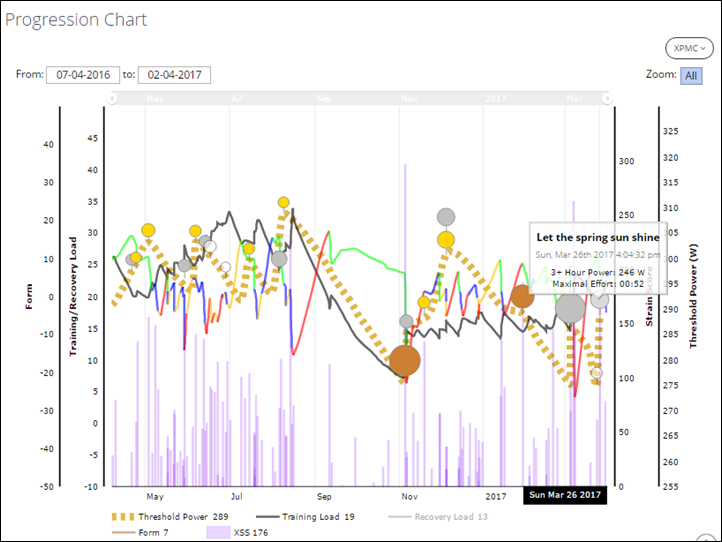Click the yellow bubble at the December peak
722x542 pixels.
pos(446,240)
